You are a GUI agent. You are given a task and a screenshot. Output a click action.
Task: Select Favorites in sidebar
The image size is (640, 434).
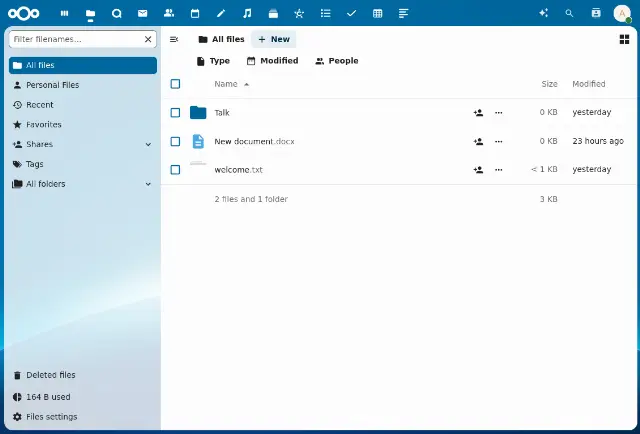tap(83, 125)
